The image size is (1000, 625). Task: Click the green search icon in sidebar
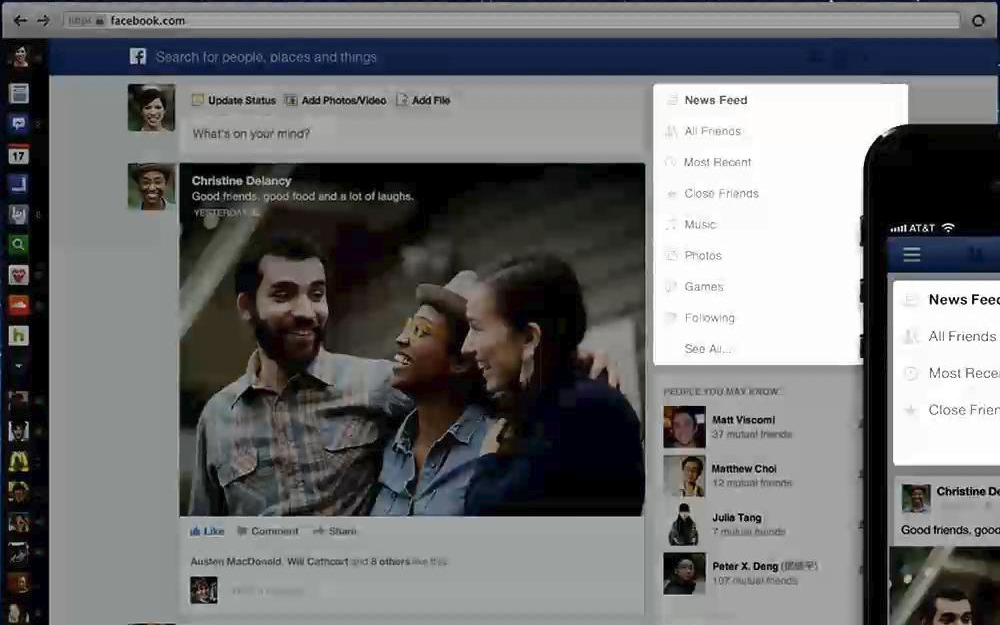(x=19, y=244)
